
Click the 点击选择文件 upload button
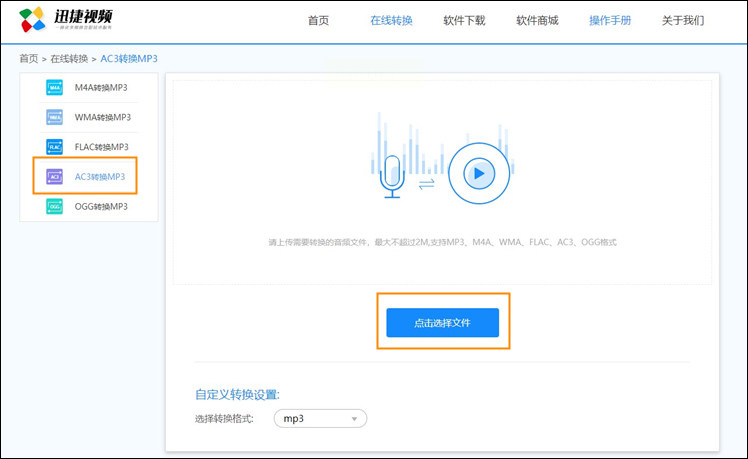443,323
